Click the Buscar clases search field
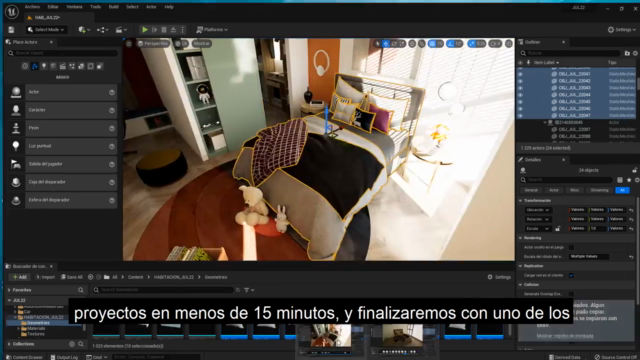This screenshot has height=360, width=640. (x=63, y=53)
